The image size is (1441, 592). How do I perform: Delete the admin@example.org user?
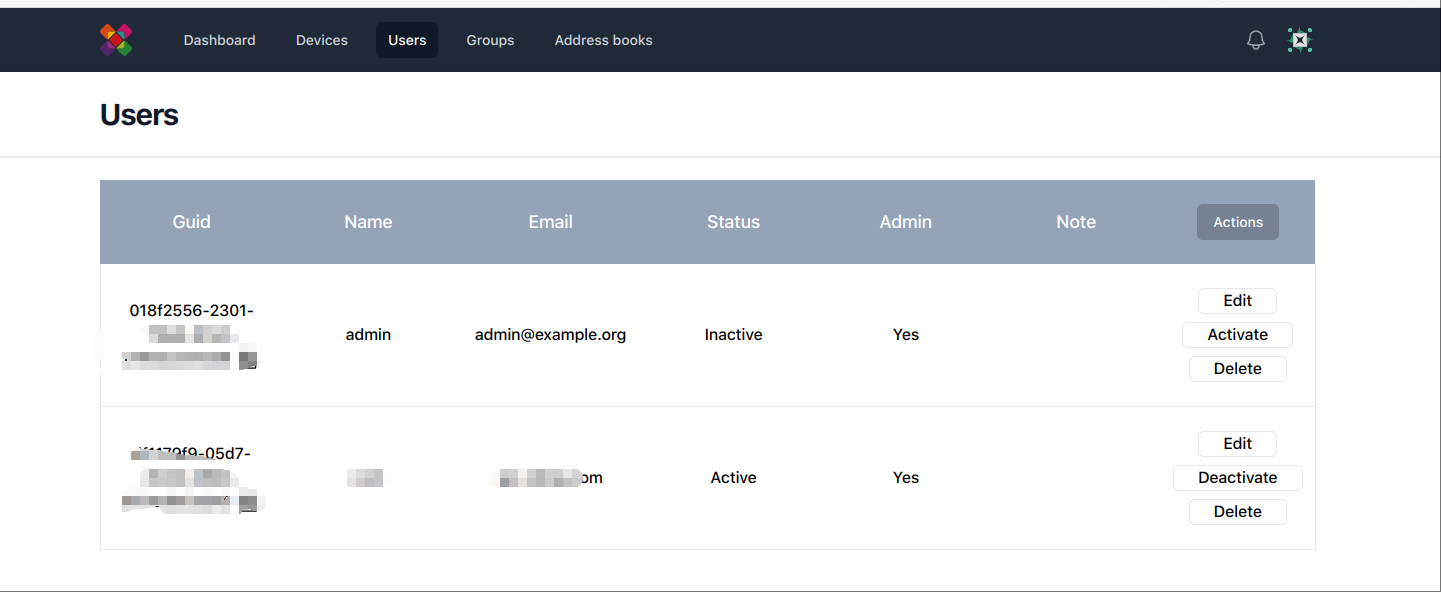(x=1237, y=369)
